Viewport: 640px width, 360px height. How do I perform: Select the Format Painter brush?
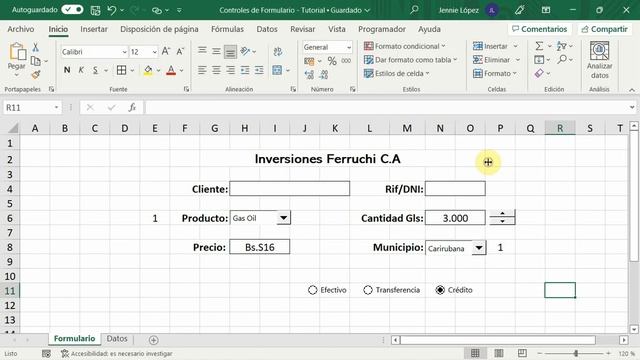click(36, 74)
